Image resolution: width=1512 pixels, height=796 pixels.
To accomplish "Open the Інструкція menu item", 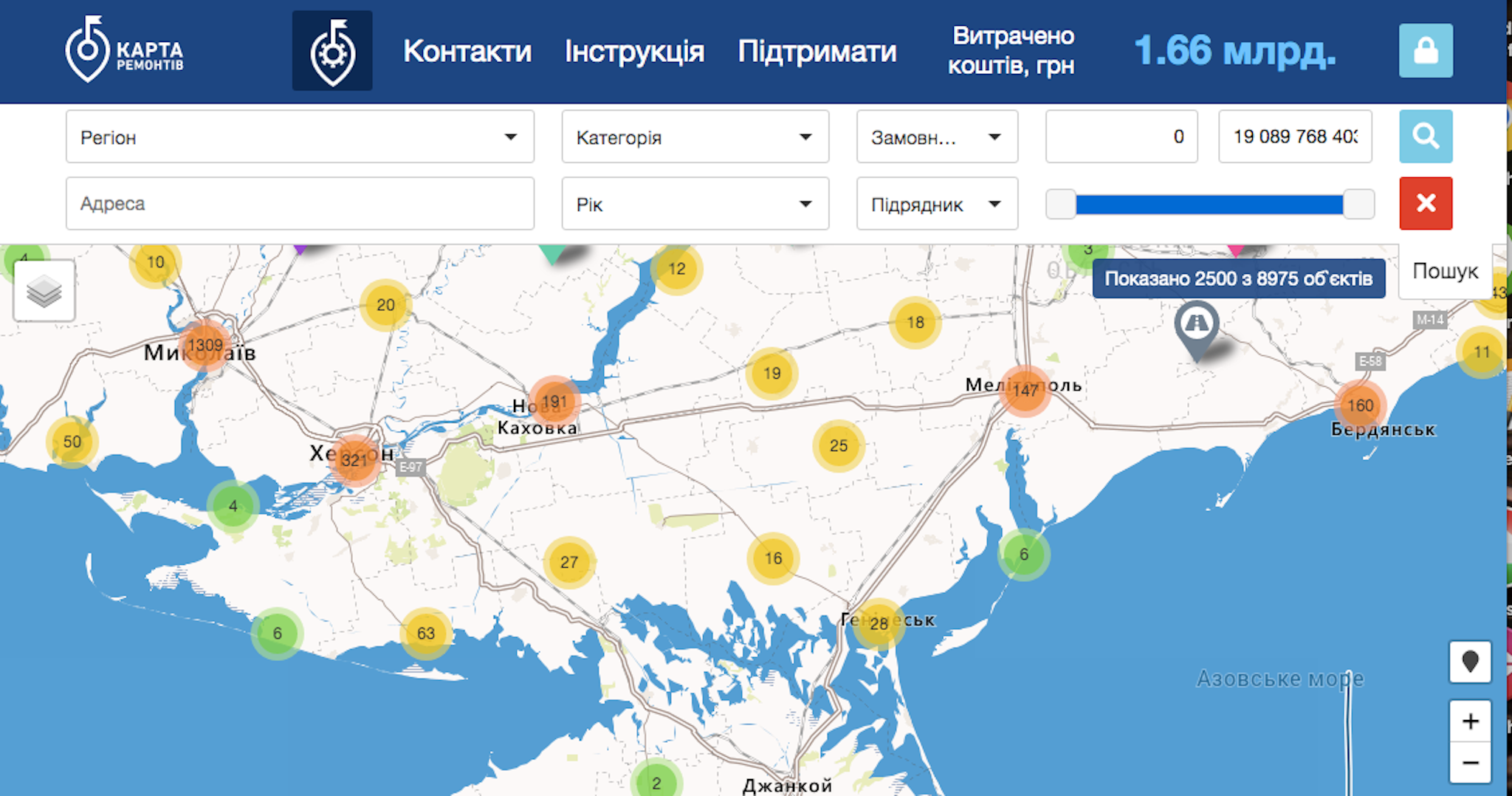I will pos(634,52).
